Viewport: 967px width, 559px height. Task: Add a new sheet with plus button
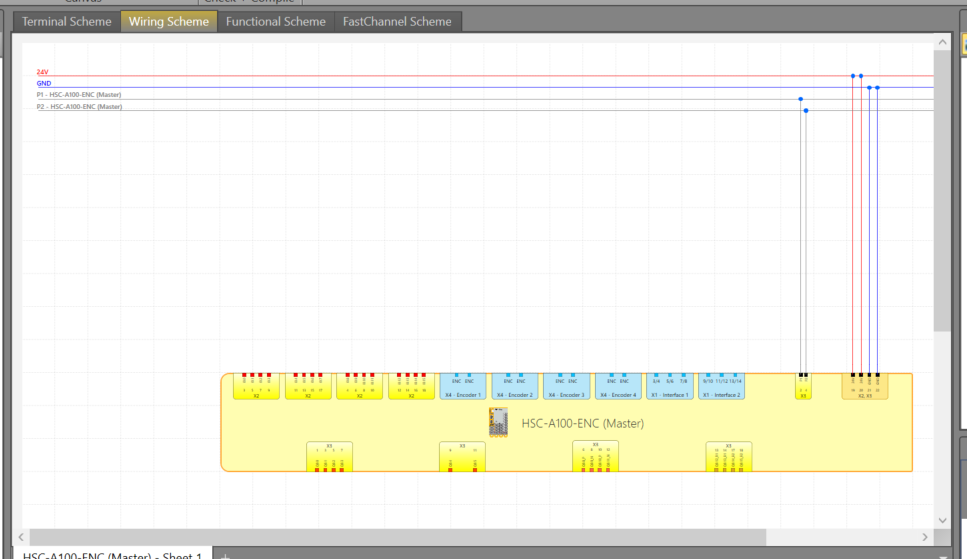click(x=225, y=555)
